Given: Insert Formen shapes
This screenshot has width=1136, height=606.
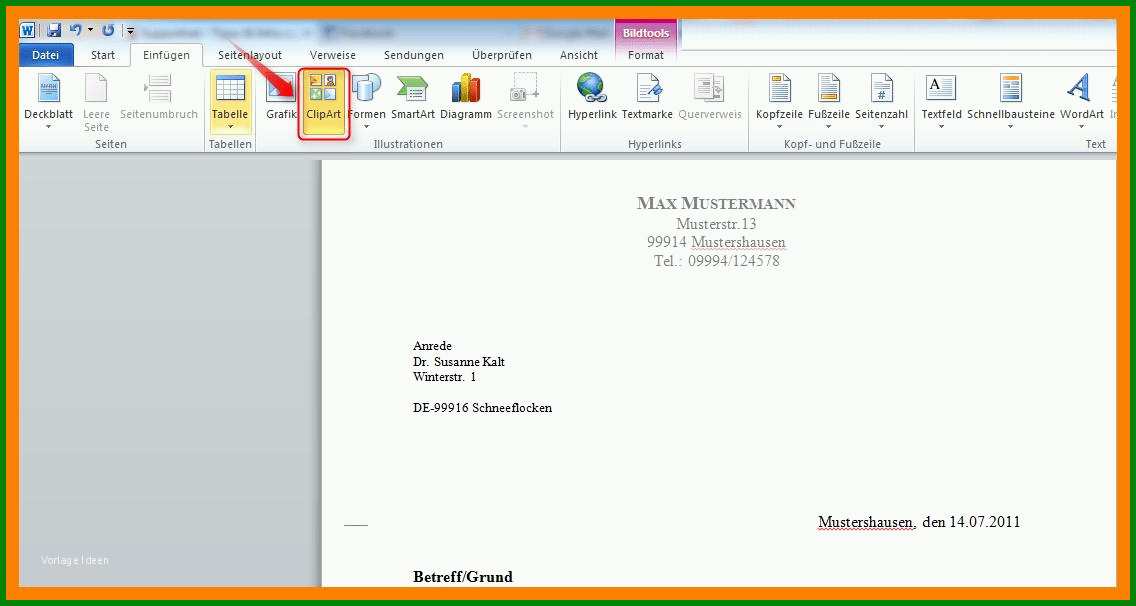Looking at the screenshot, I should point(367,97).
